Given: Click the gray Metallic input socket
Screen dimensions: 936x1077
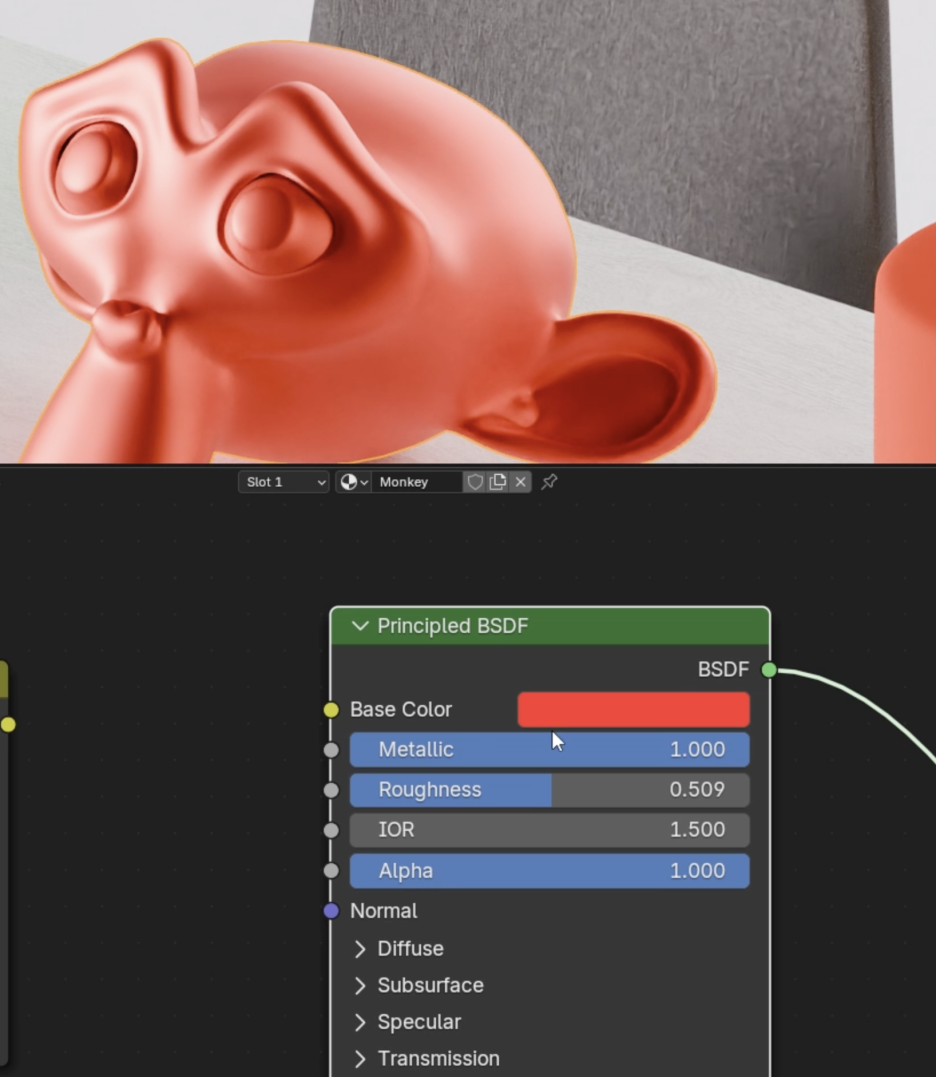Looking at the screenshot, I should pyautogui.click(x=331, y=749).
